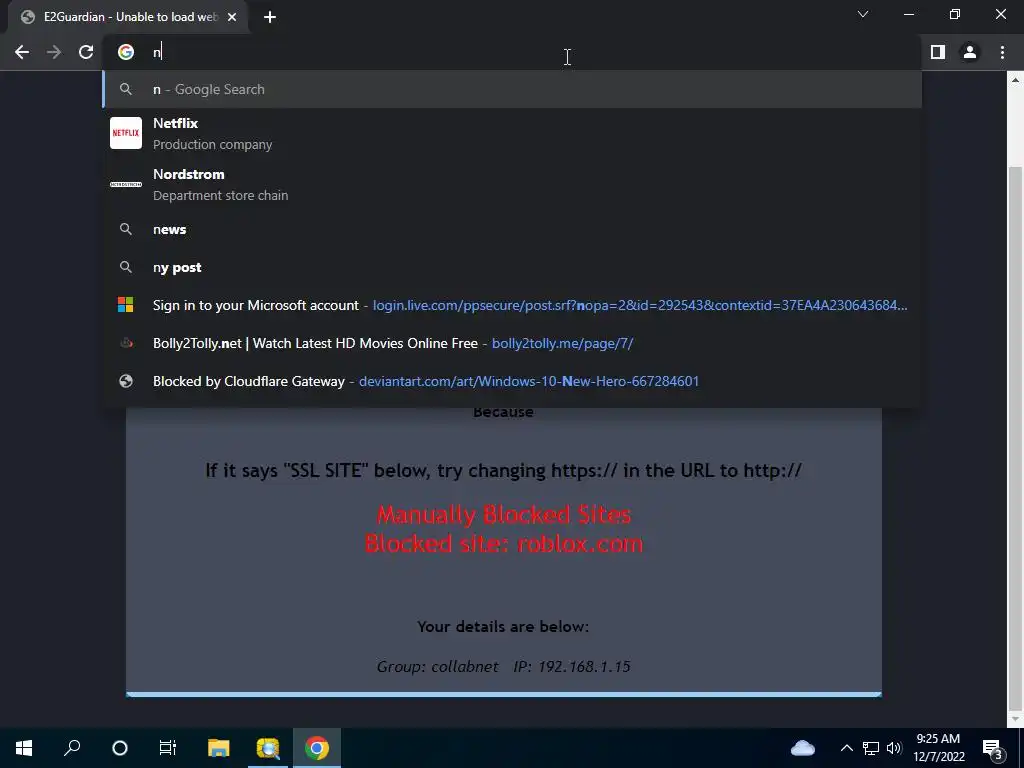Click the bolly2tolly.me/page/7/ link
Screen dimensions: 1024x768
(x=562, y=343)
